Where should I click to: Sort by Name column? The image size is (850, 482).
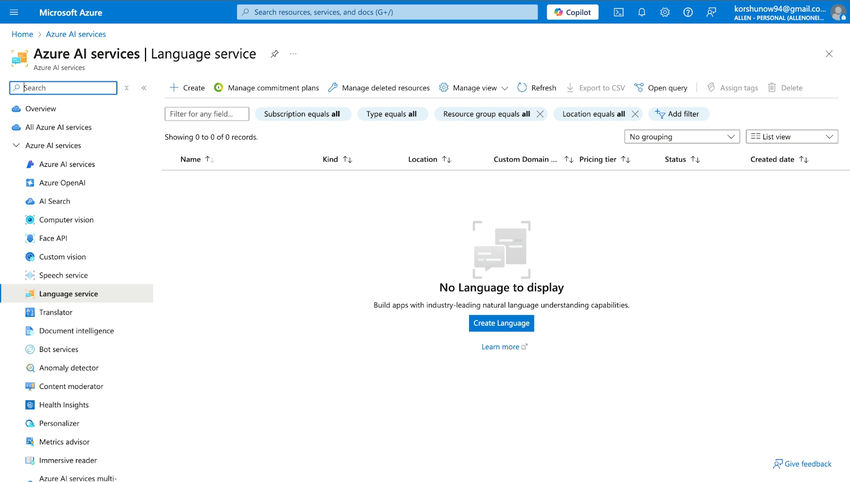(x=197, y=159)
